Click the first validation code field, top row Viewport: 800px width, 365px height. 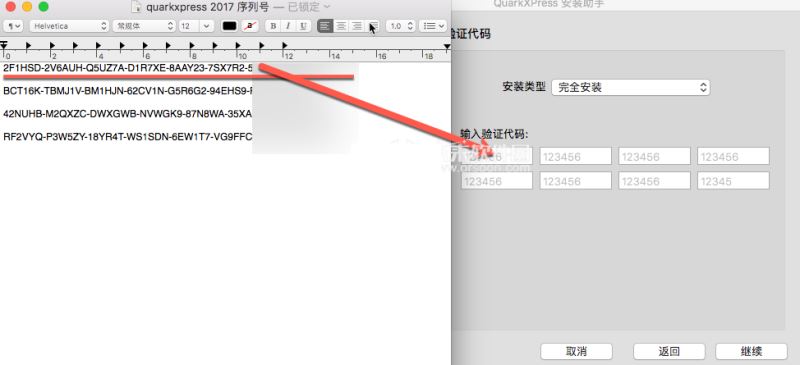point(497,156)
